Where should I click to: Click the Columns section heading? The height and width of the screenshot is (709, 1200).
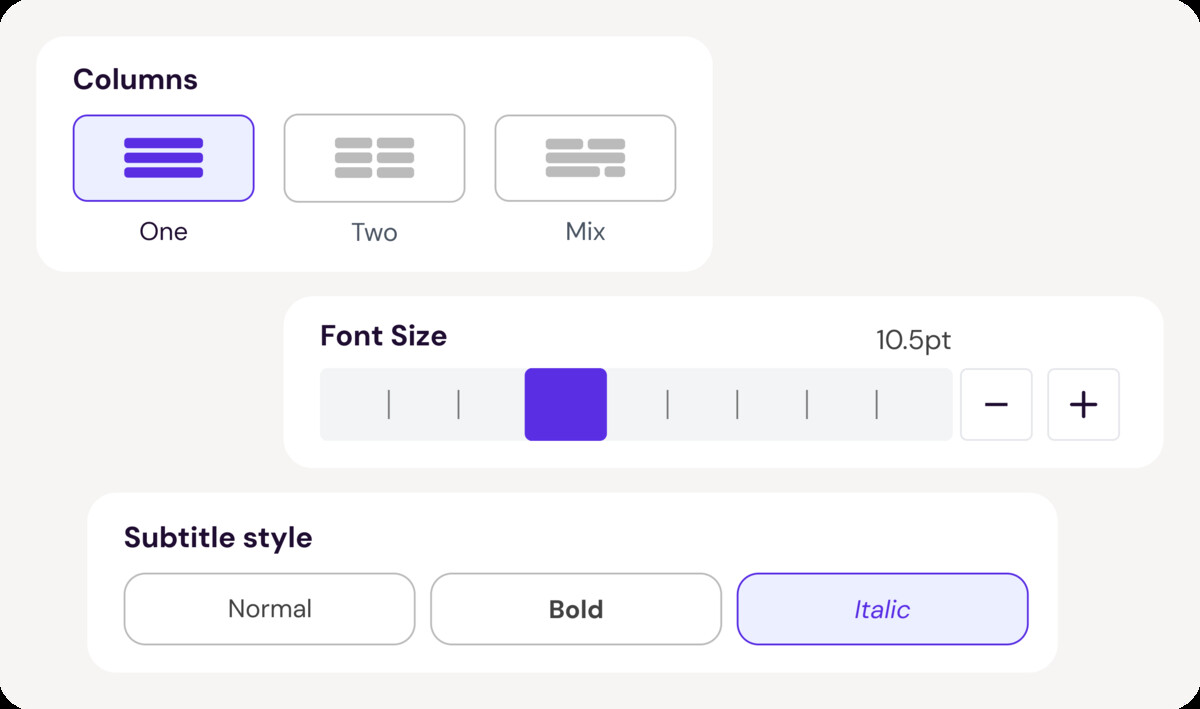coord(135,80)
